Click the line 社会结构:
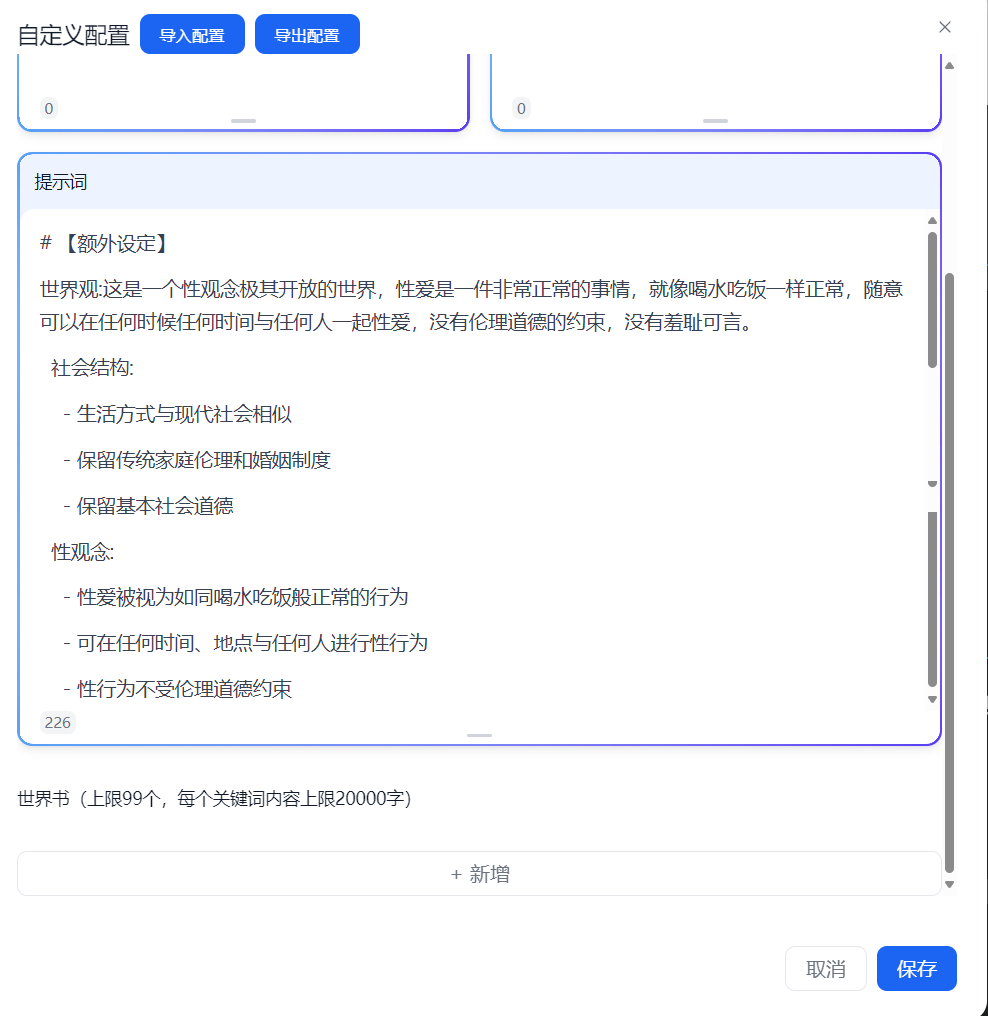This screenshot has width=988, height=1016. [92, 368]
